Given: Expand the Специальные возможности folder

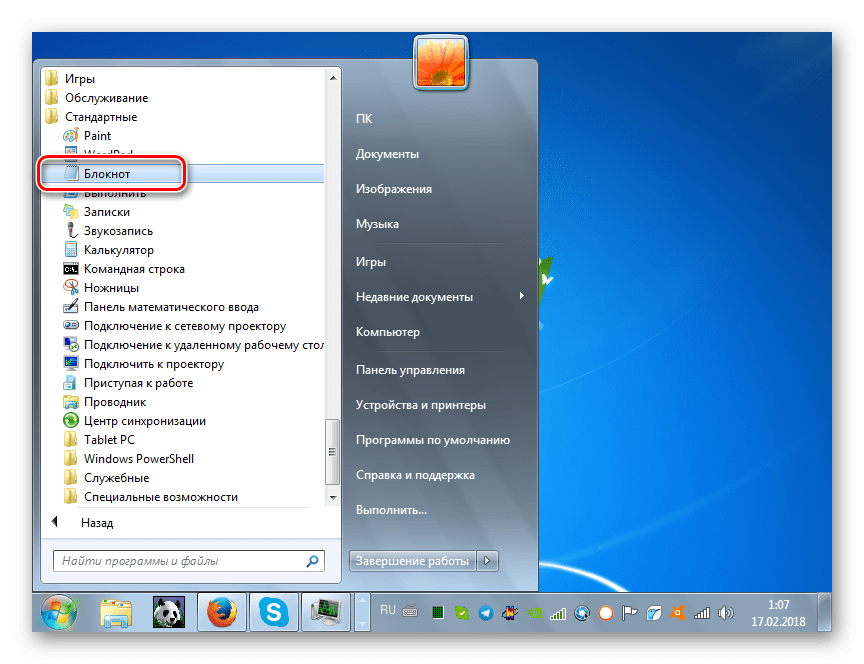Looking at the screenshot, I should pos(150,496).
